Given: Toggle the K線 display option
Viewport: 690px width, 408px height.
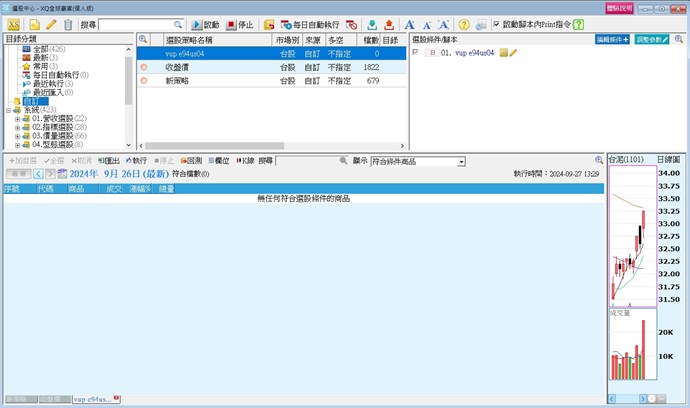Looking at the screenshot, I should pos(247,160).
